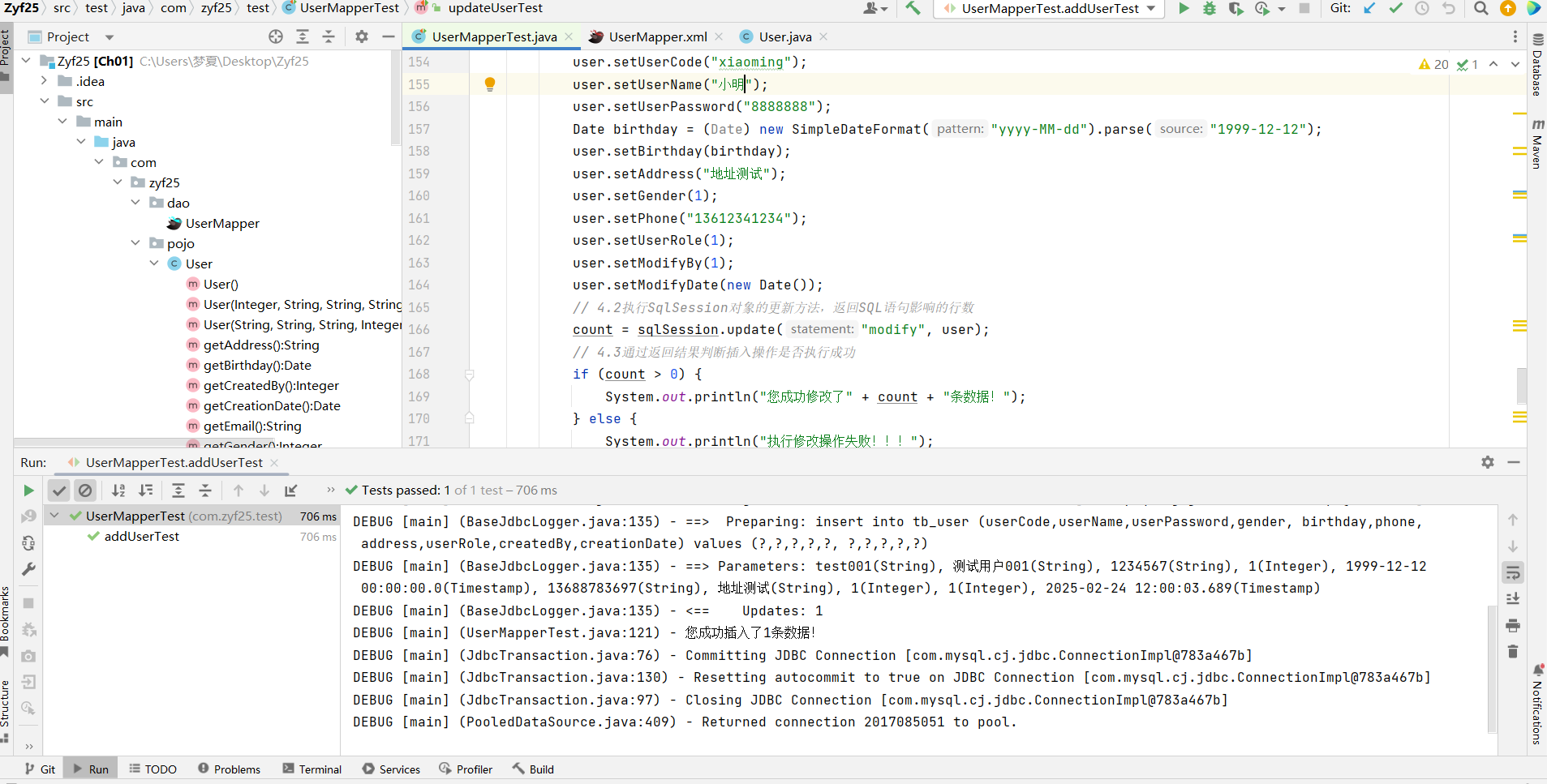Image resolution: width=1547 pixels, height=784 pixels.
Task: Commit changes with the green checkmark
Action: (1395, 8)
